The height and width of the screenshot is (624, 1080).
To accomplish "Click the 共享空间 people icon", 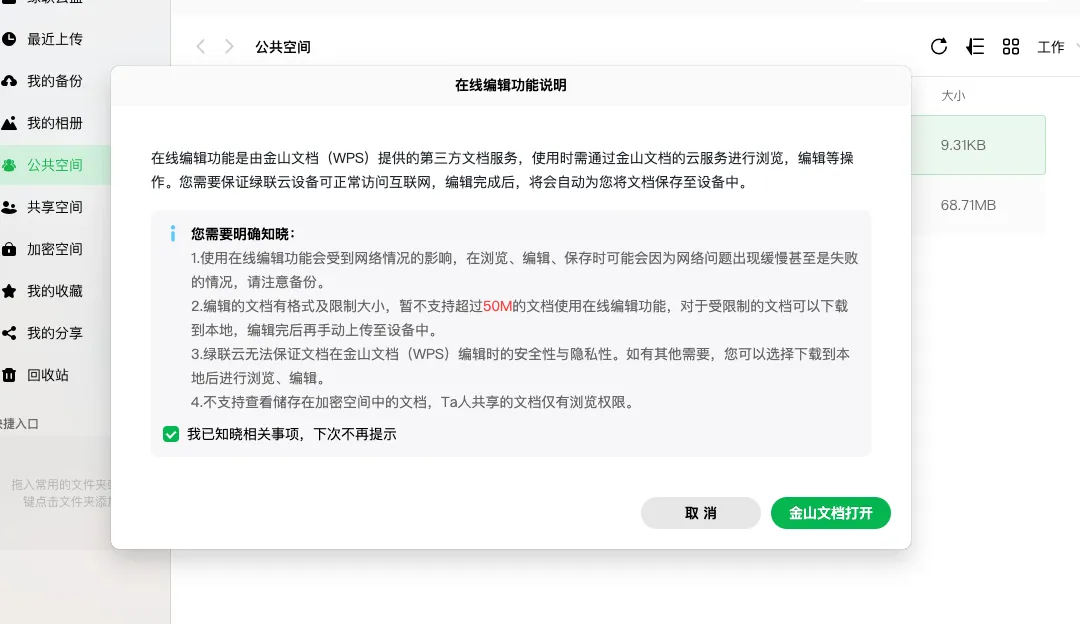I will point(9,207).
